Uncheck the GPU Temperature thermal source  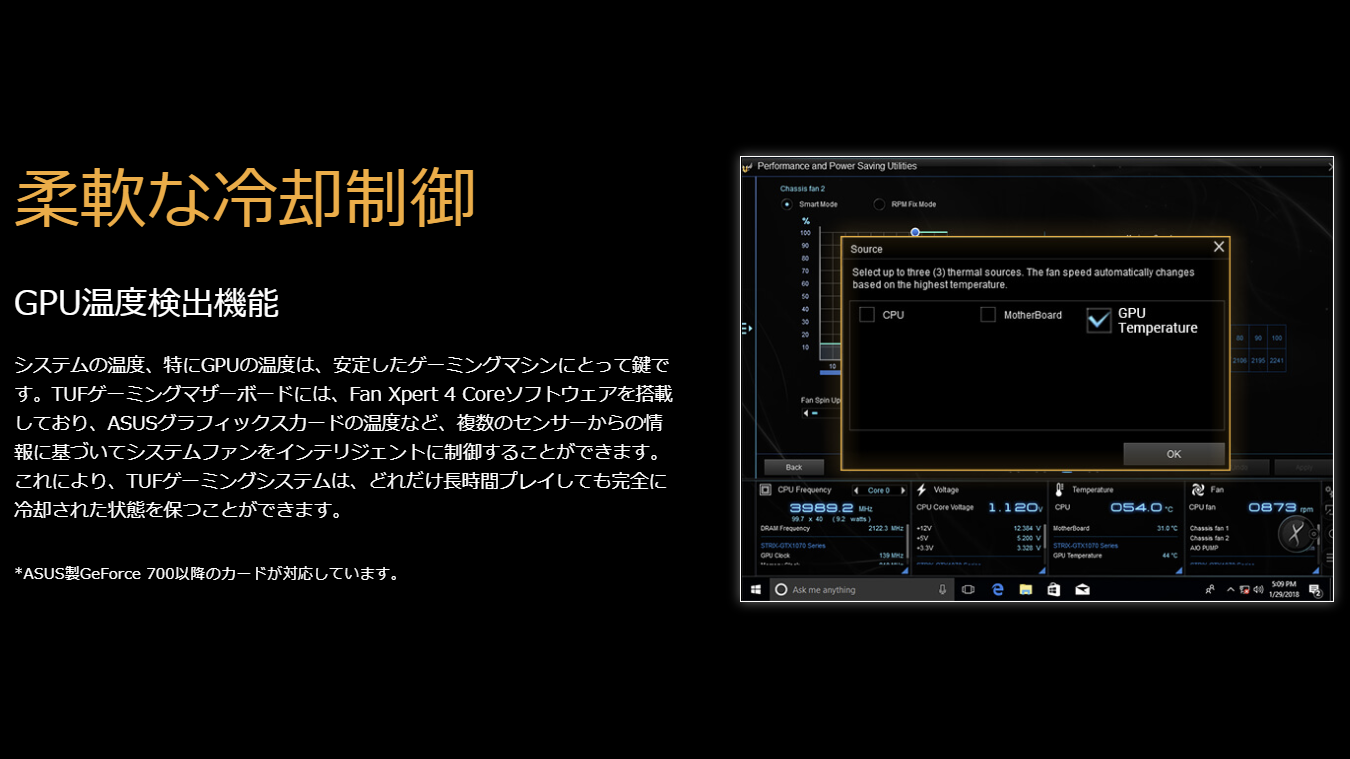pyautogui.click(x=1100, y=318)
